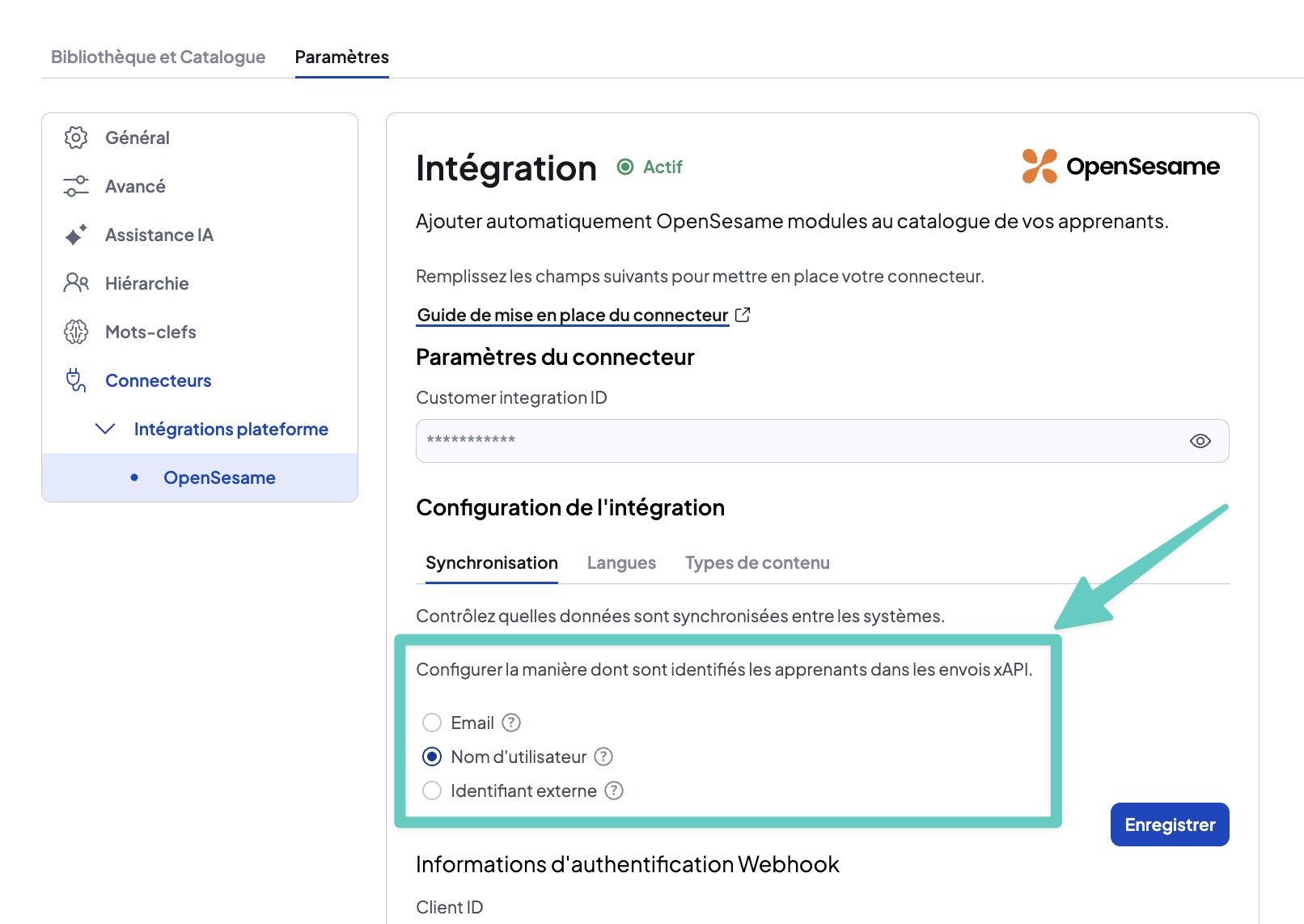Select the Nom d'utilisateur radio option
Viewport: 1304px width, 924px height.
[x=432, y=757]
